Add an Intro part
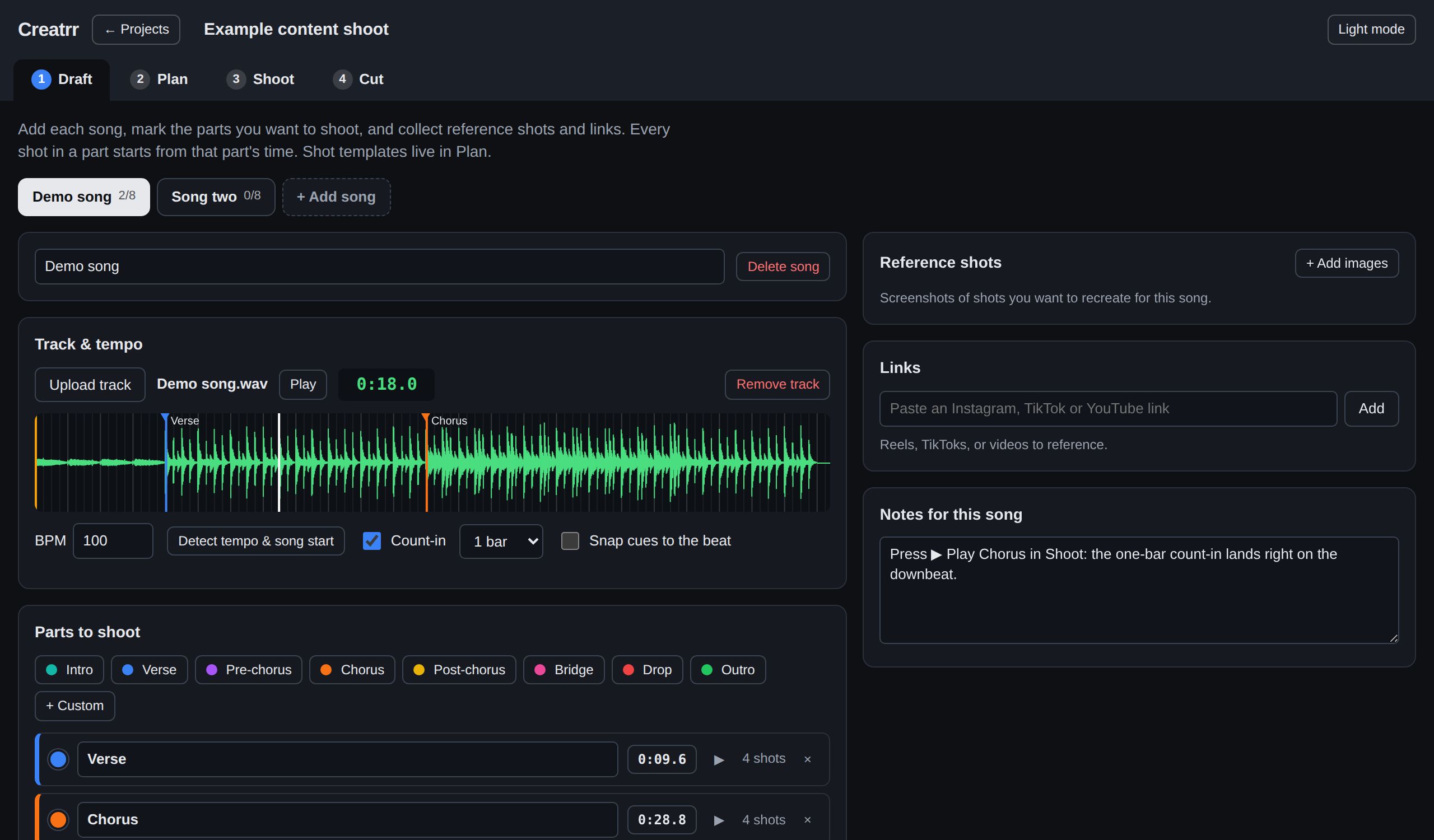1434x840 pixels. point(69,670)
